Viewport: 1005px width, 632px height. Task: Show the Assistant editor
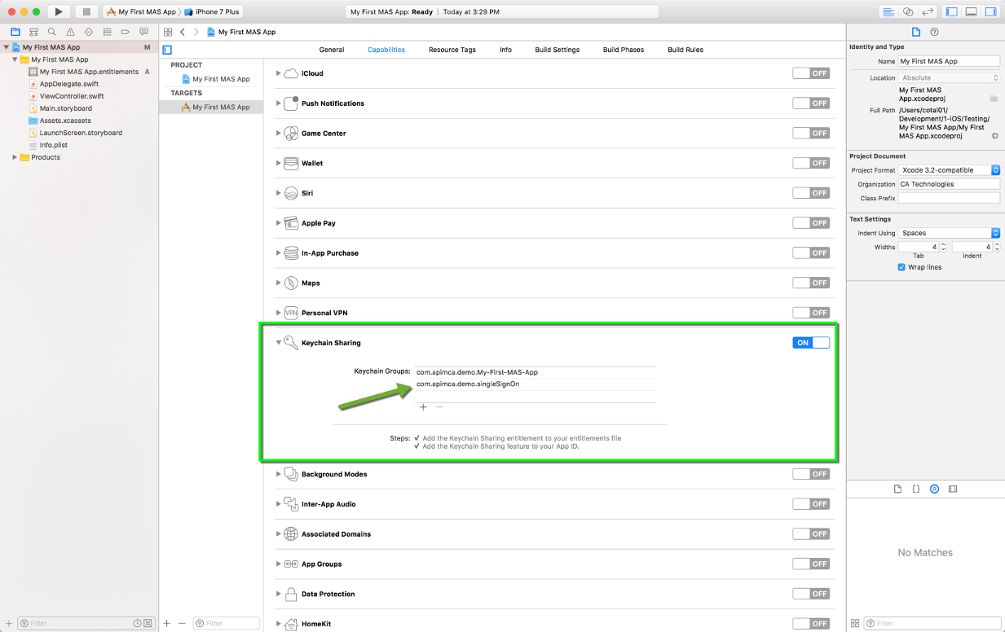(908, 12)
